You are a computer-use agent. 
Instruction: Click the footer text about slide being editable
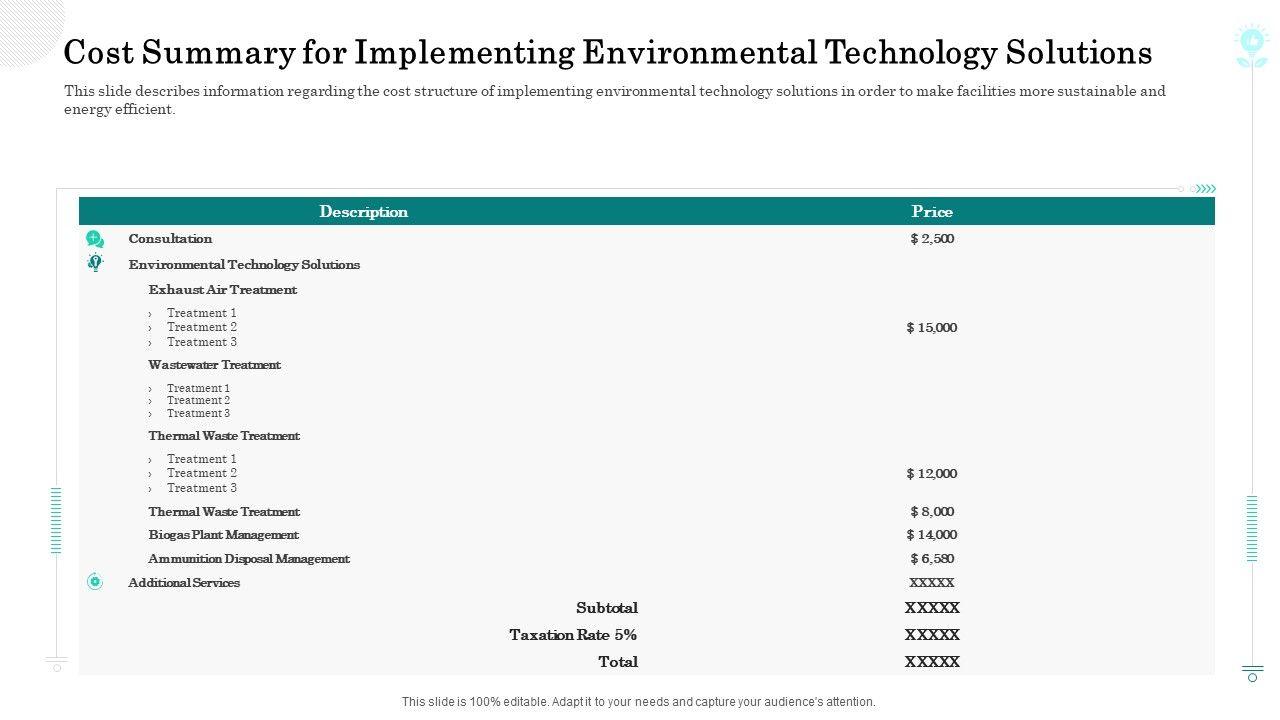pos(638,702)
